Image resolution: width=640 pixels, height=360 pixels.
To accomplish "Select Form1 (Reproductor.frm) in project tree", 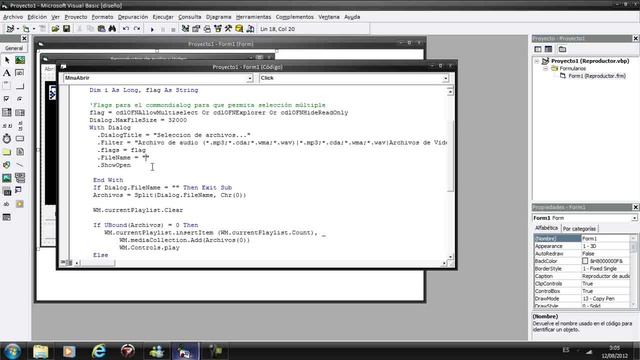I will pyautogui.click(x=597, y=76).
